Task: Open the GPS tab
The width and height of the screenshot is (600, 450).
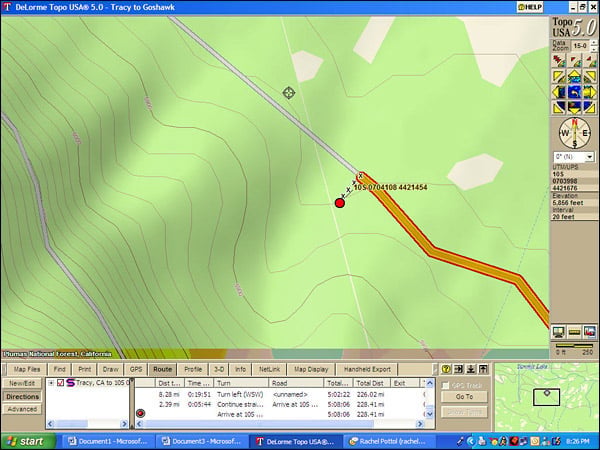Action: click(136, 369)
